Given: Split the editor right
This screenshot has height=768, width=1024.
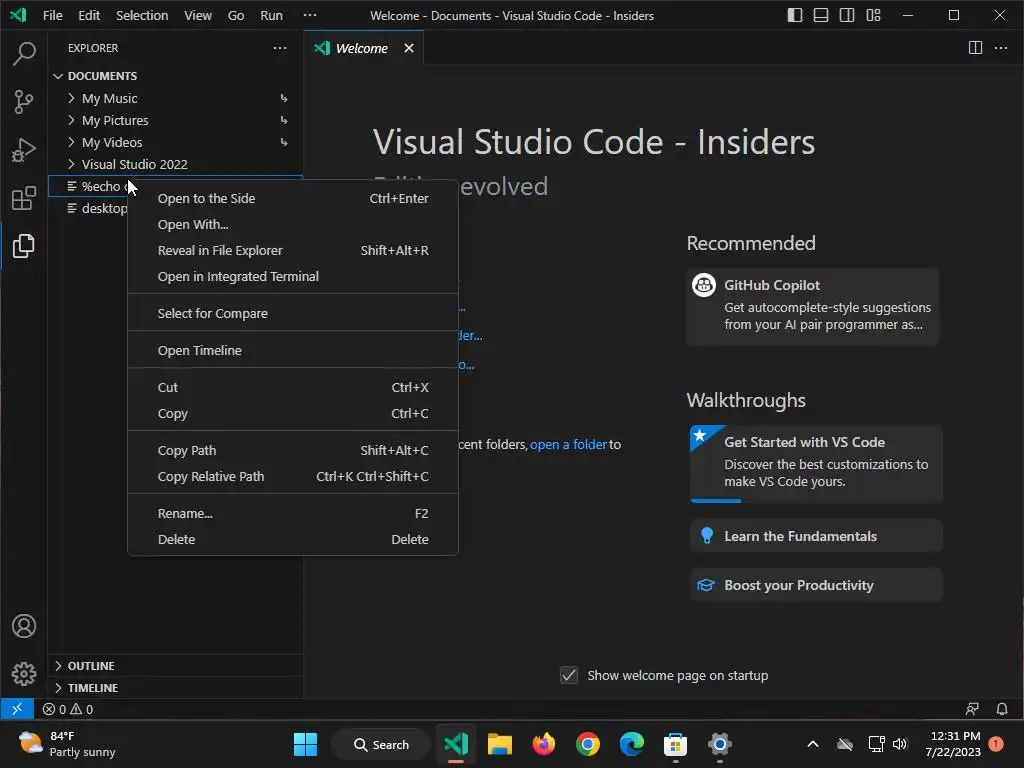Looking at the screenshot, I should pos(975,48).
